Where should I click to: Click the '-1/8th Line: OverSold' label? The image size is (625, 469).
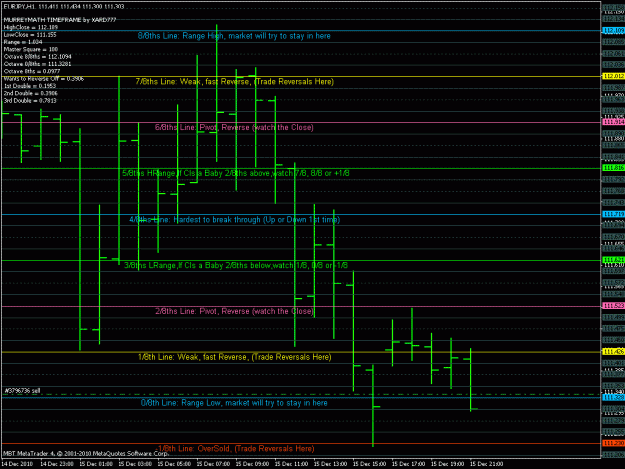click(x=235, y=449)
